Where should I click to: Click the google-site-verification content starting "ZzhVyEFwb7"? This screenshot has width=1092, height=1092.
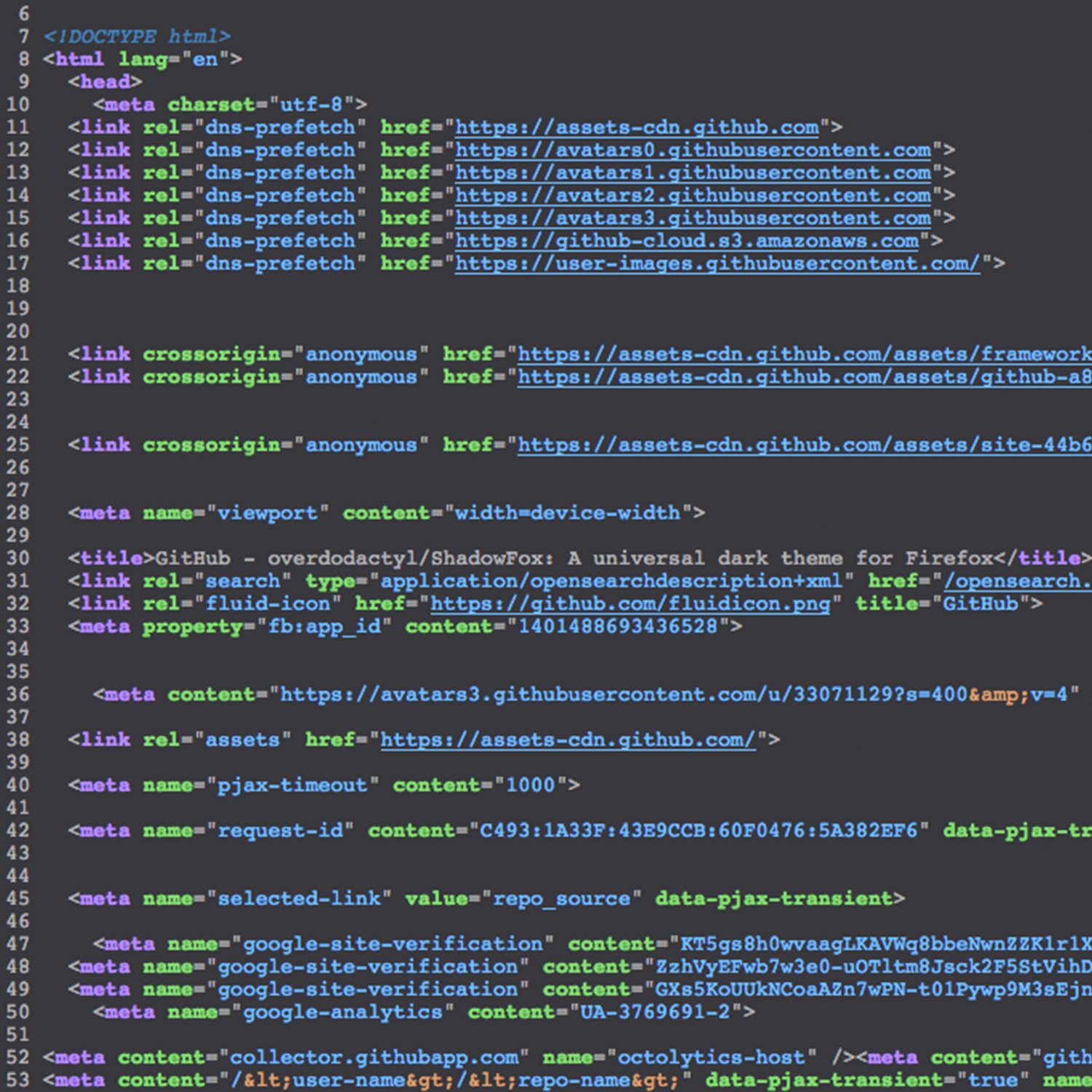coord(874,967)
